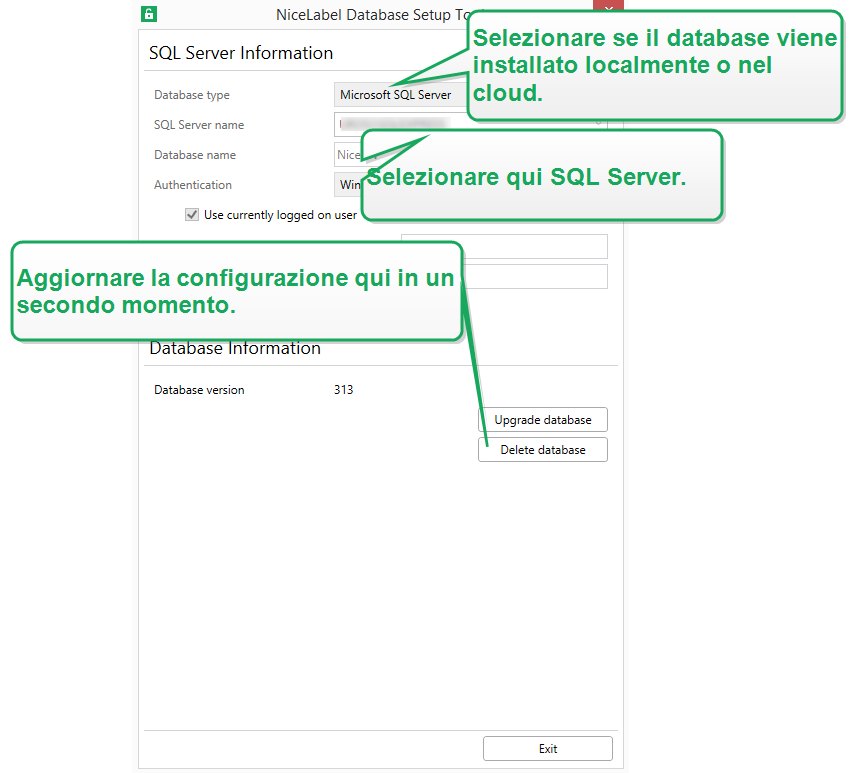This screenshot has width=859, height=773.
Task: Open the Database type dropdown
Action: pos(401,95)
